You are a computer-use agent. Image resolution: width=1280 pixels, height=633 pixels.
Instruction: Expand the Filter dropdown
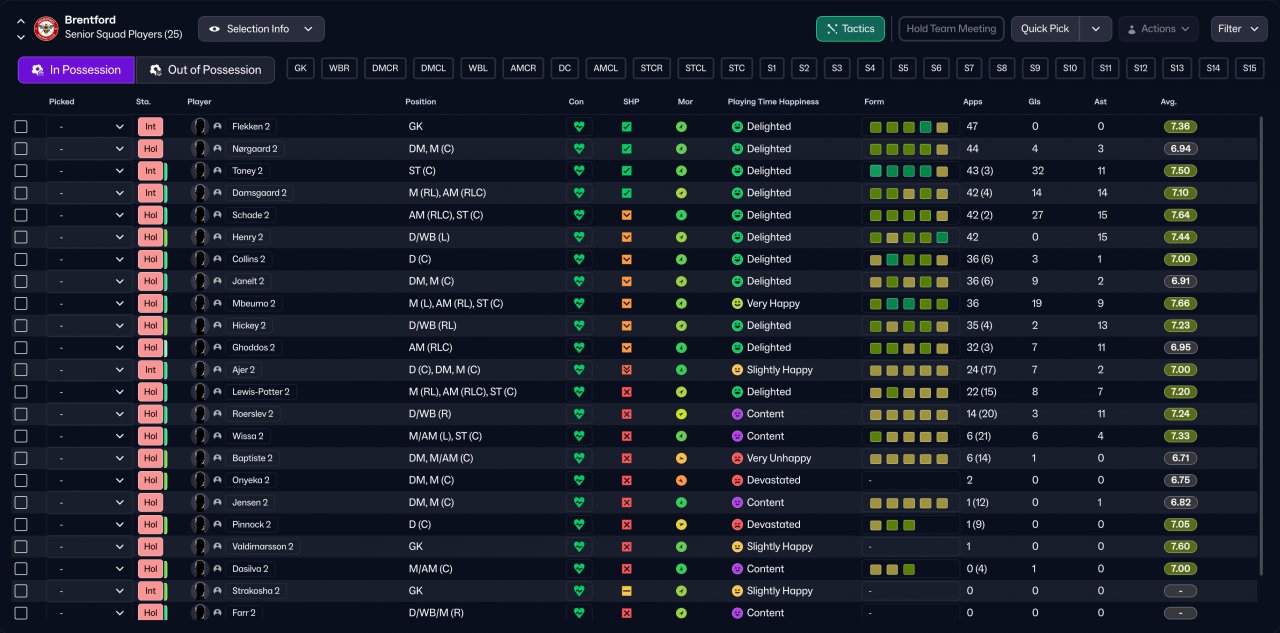point(1239,29)
